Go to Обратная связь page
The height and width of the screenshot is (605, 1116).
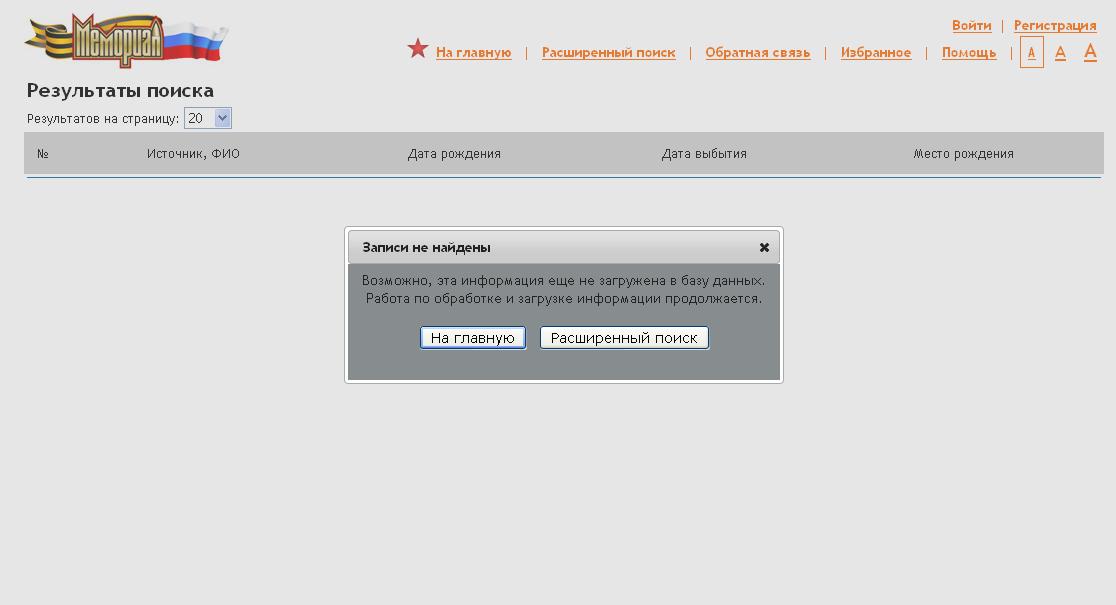(x=757, y=53)
